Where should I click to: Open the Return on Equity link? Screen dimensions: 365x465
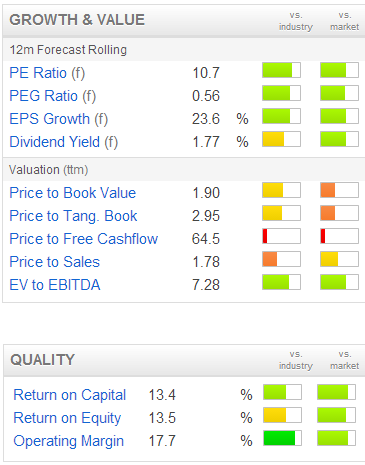point(67,418)
